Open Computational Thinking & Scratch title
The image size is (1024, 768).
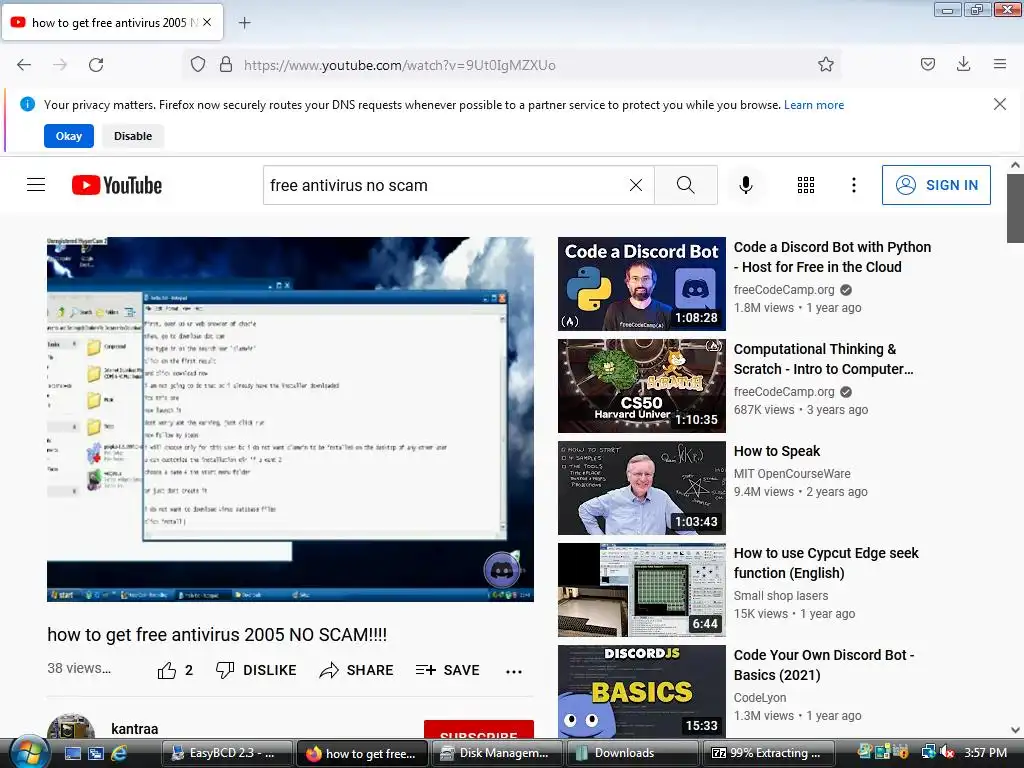(x=824, y=359)
